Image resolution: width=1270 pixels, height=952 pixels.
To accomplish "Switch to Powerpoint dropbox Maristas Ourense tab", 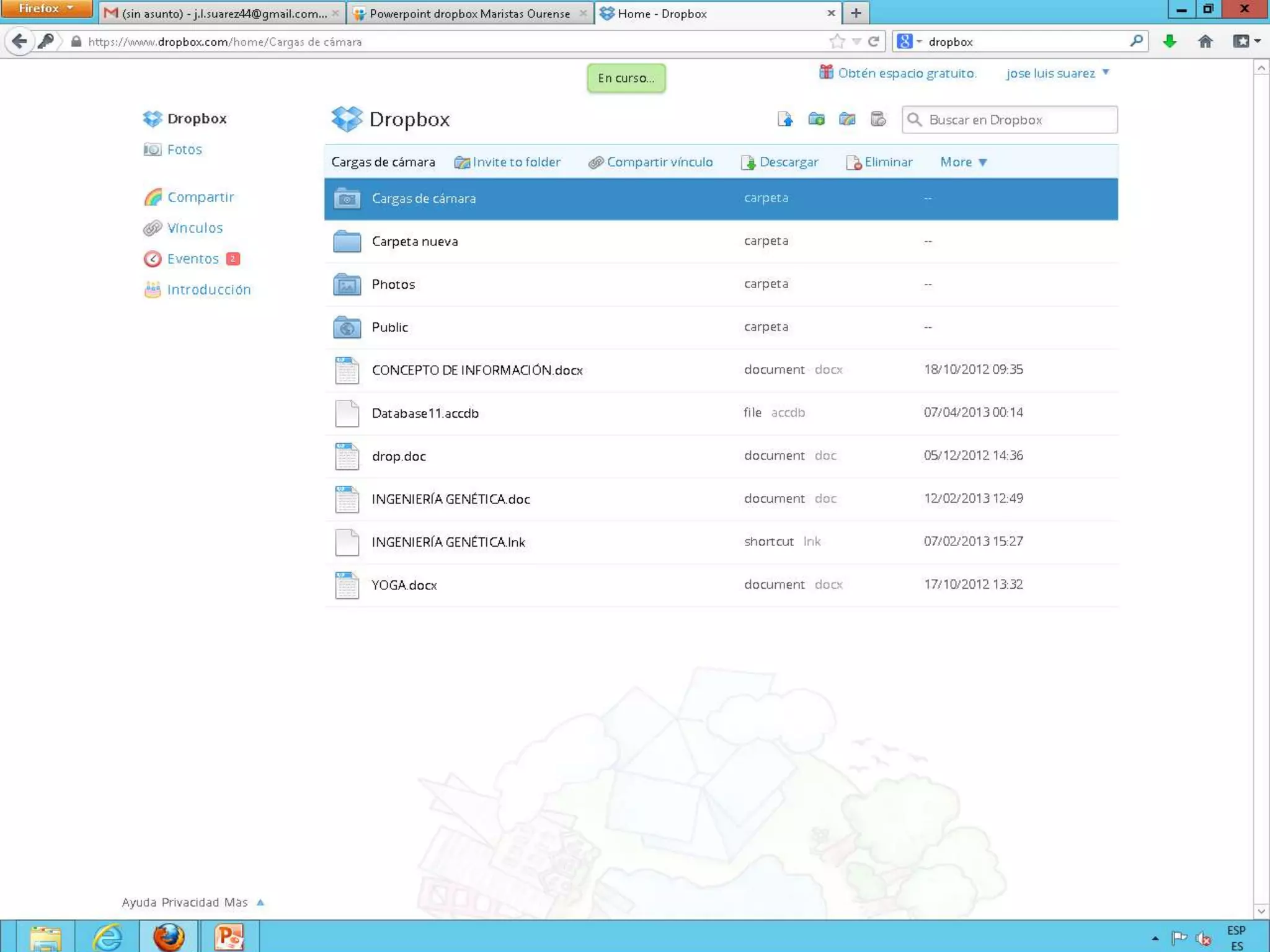I will coord(468,14).
